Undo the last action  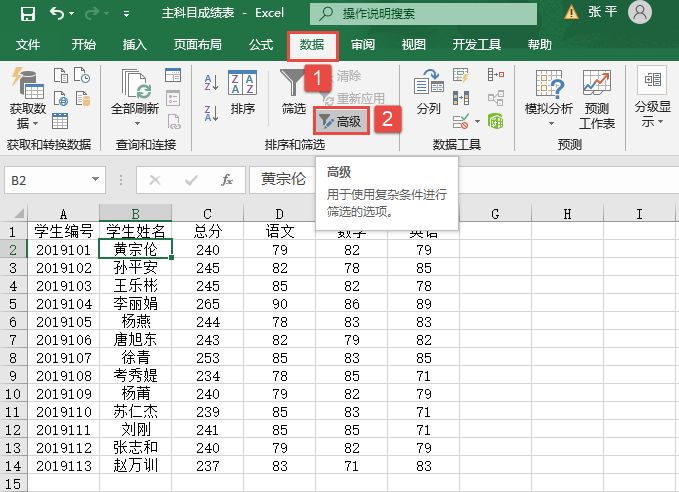coord(58,13)
